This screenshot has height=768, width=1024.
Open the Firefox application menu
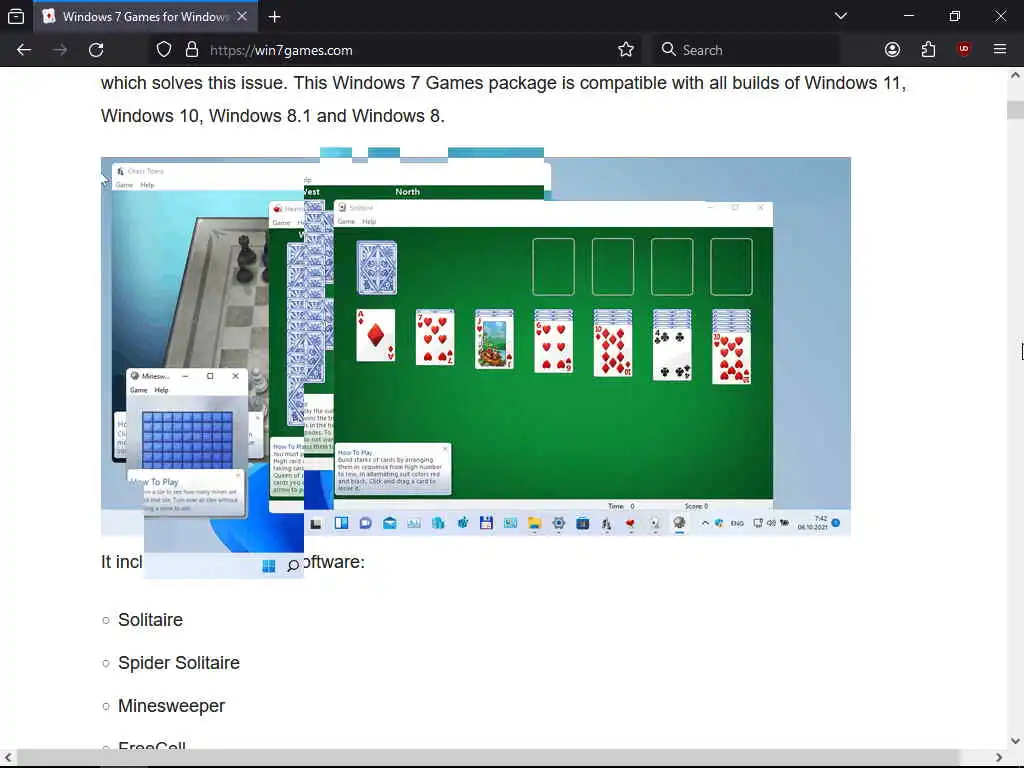(1000, 50)
